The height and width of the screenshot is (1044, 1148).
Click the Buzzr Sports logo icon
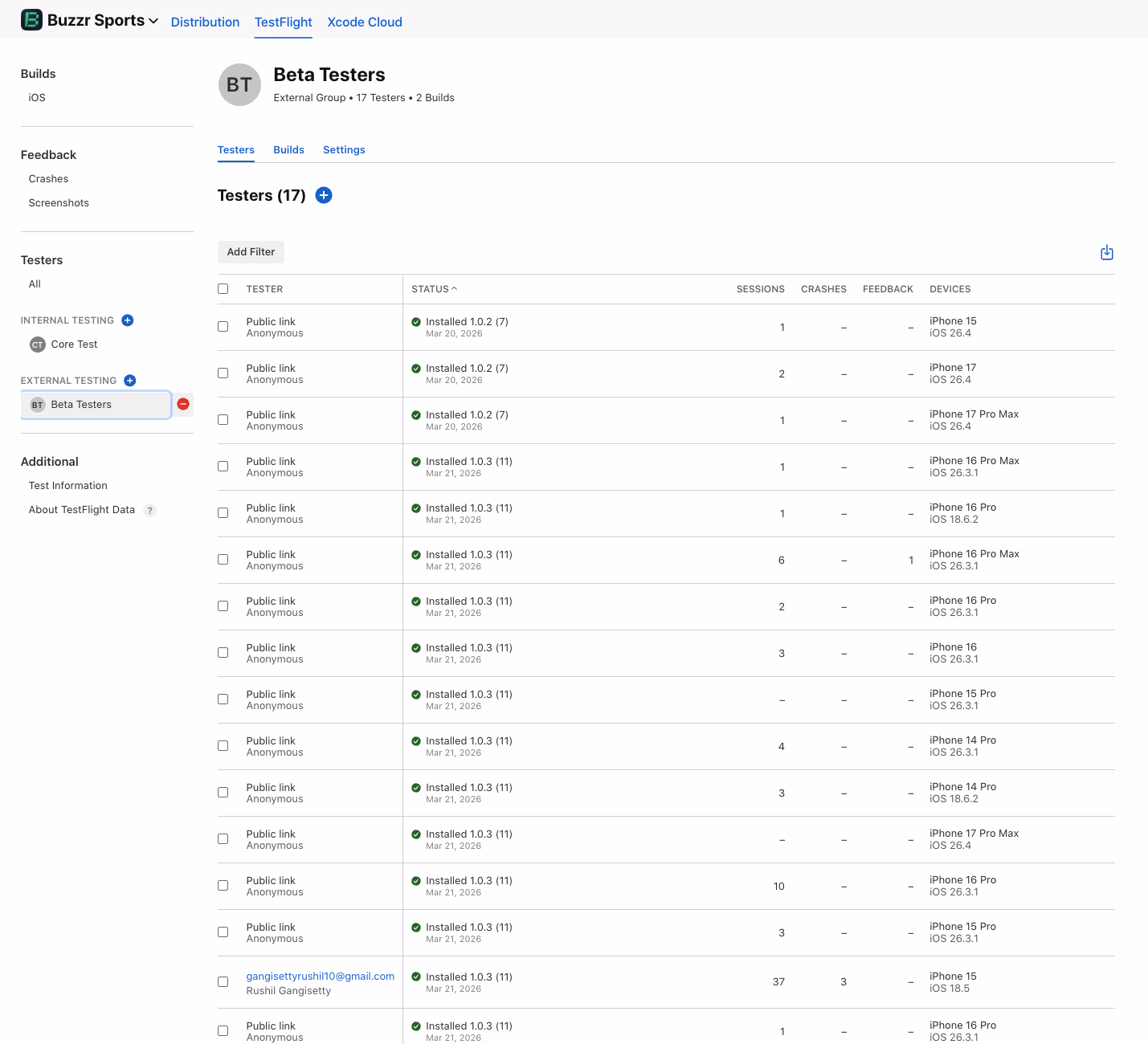point(31,19)
